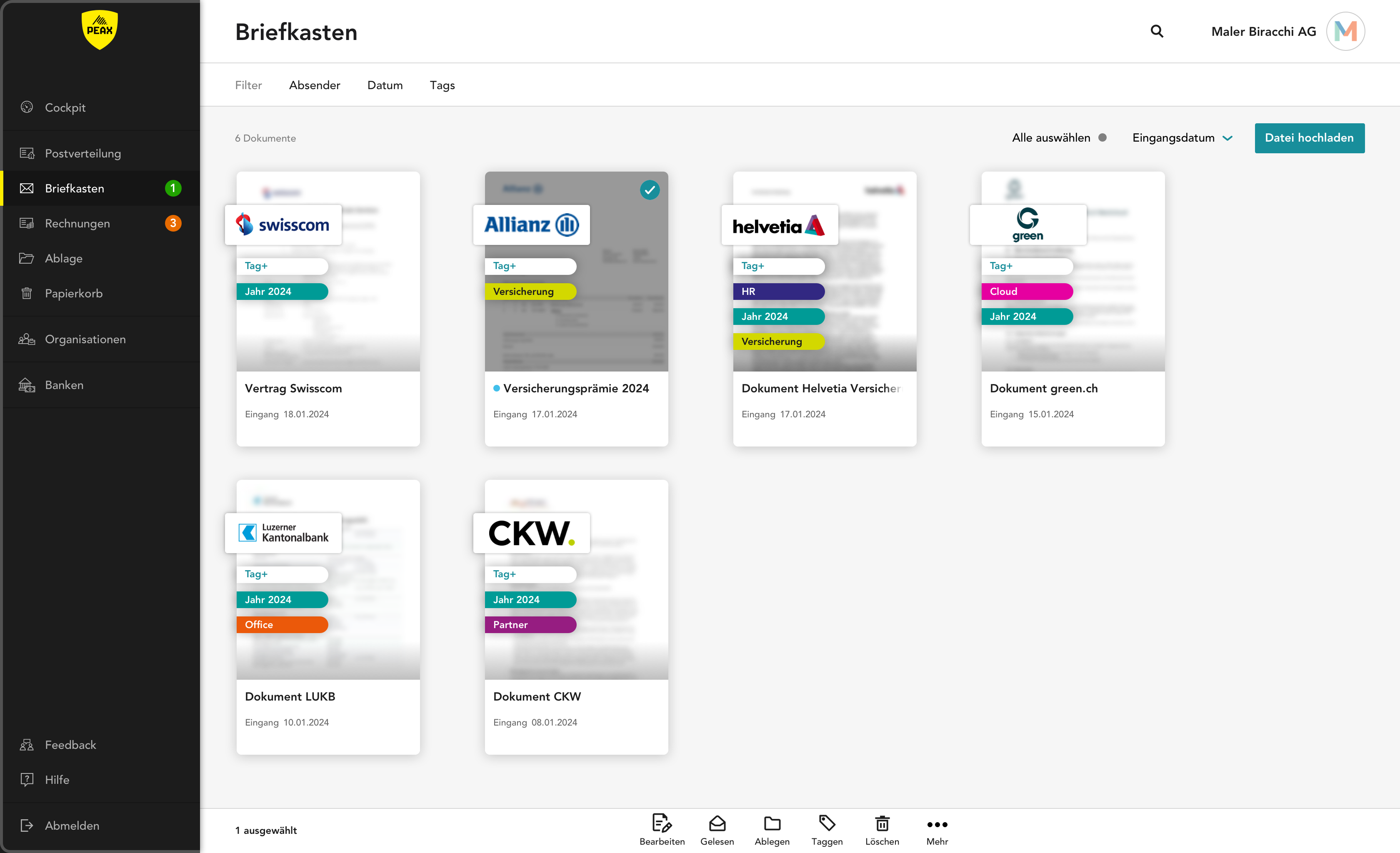Click the Ablegen folder icon
This screenshot has height=853, width=1400.
point(772,823)
